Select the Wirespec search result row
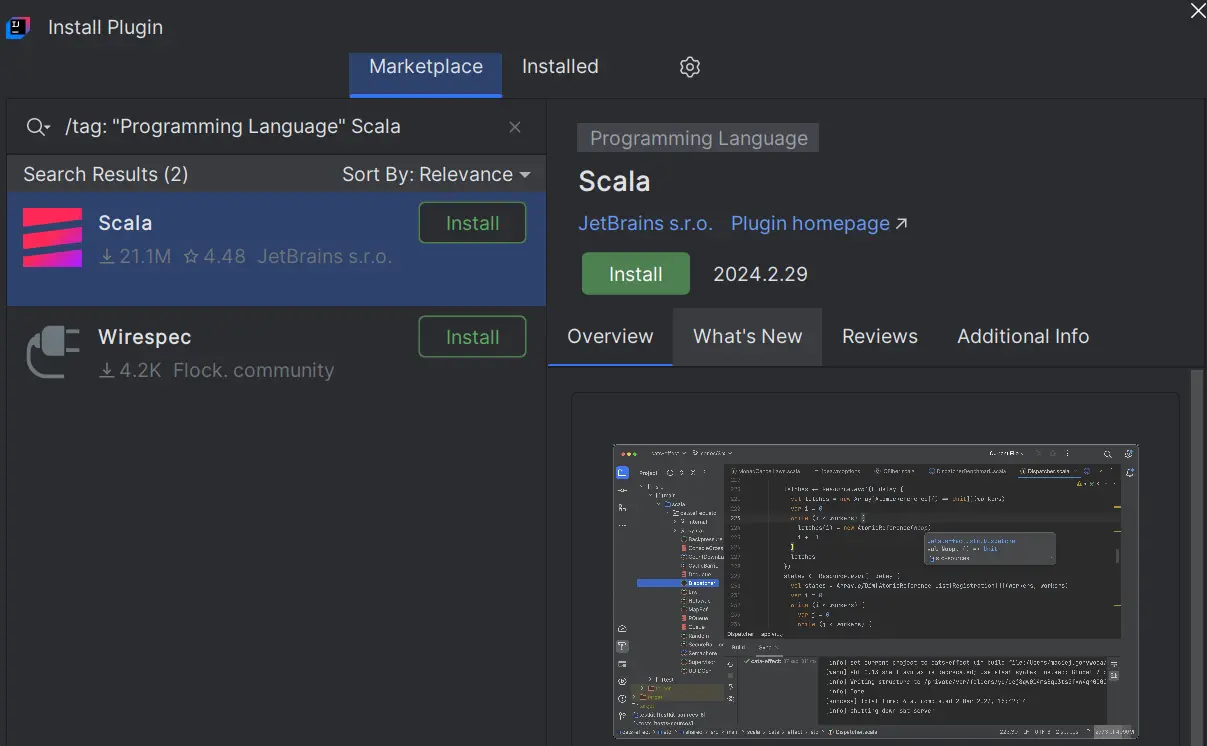This screenshot has width=1207, height=746. 276,352
